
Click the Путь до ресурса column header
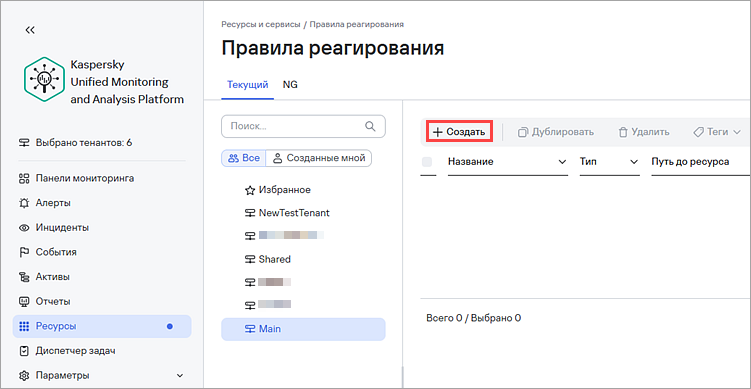tap(690, 162)
